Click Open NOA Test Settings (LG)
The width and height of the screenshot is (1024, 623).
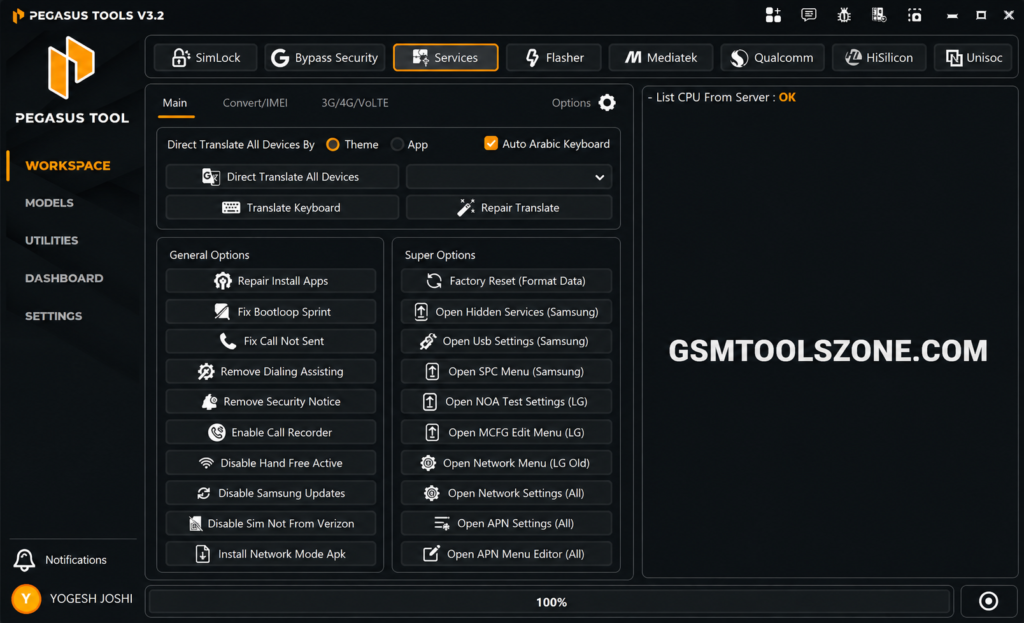pos(506,402)
